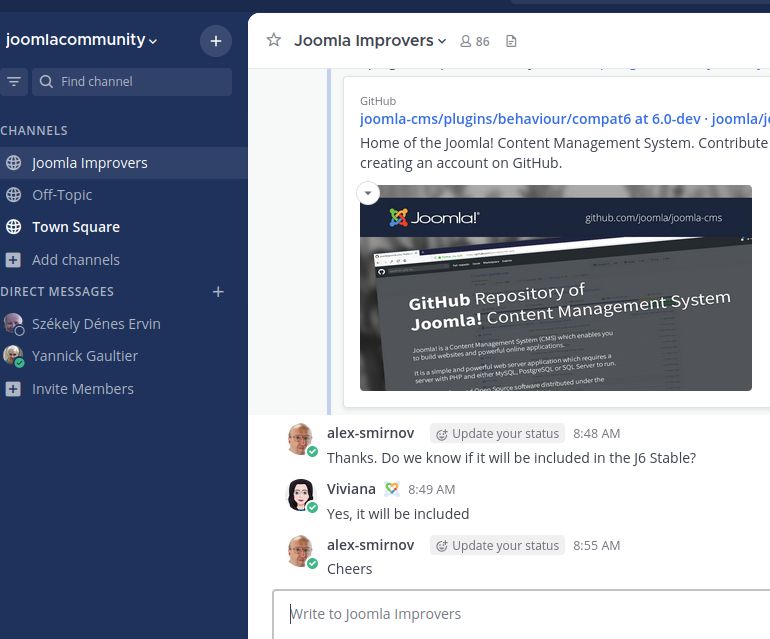The image size is (770, 639).
Task: Open the Town Square channel
Action: [x=124, y=227]
